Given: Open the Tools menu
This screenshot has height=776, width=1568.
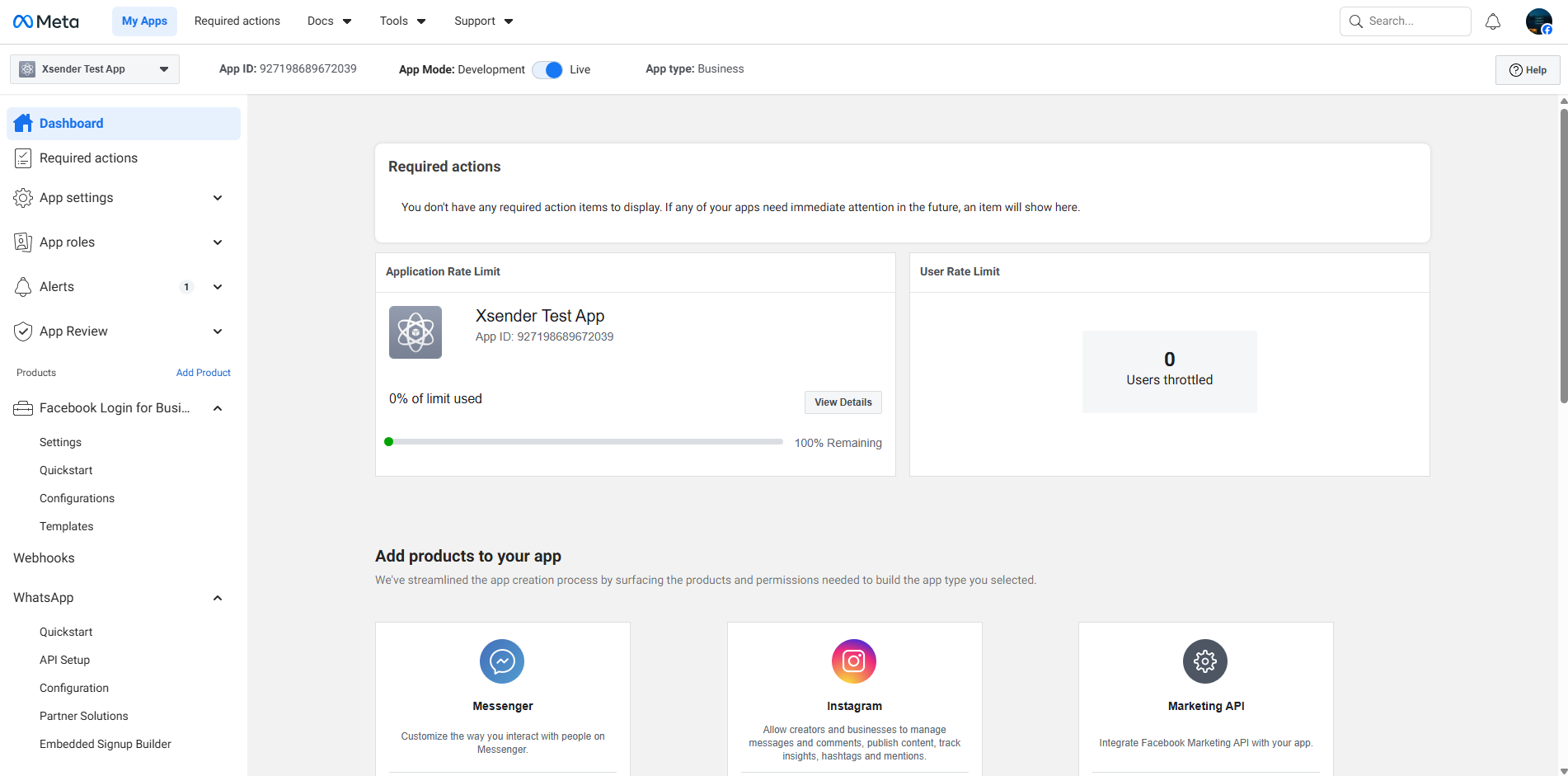Looking at the screenshot, I should [x=402, y=21].
